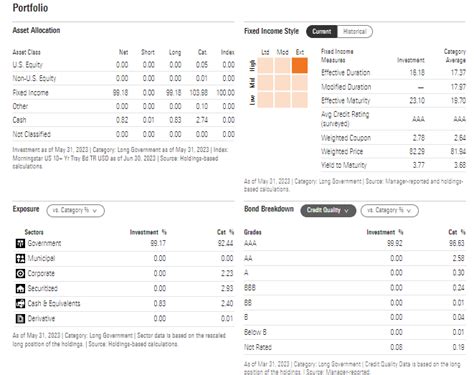Click the Asset Allocation heading

[x=36, y=30]
